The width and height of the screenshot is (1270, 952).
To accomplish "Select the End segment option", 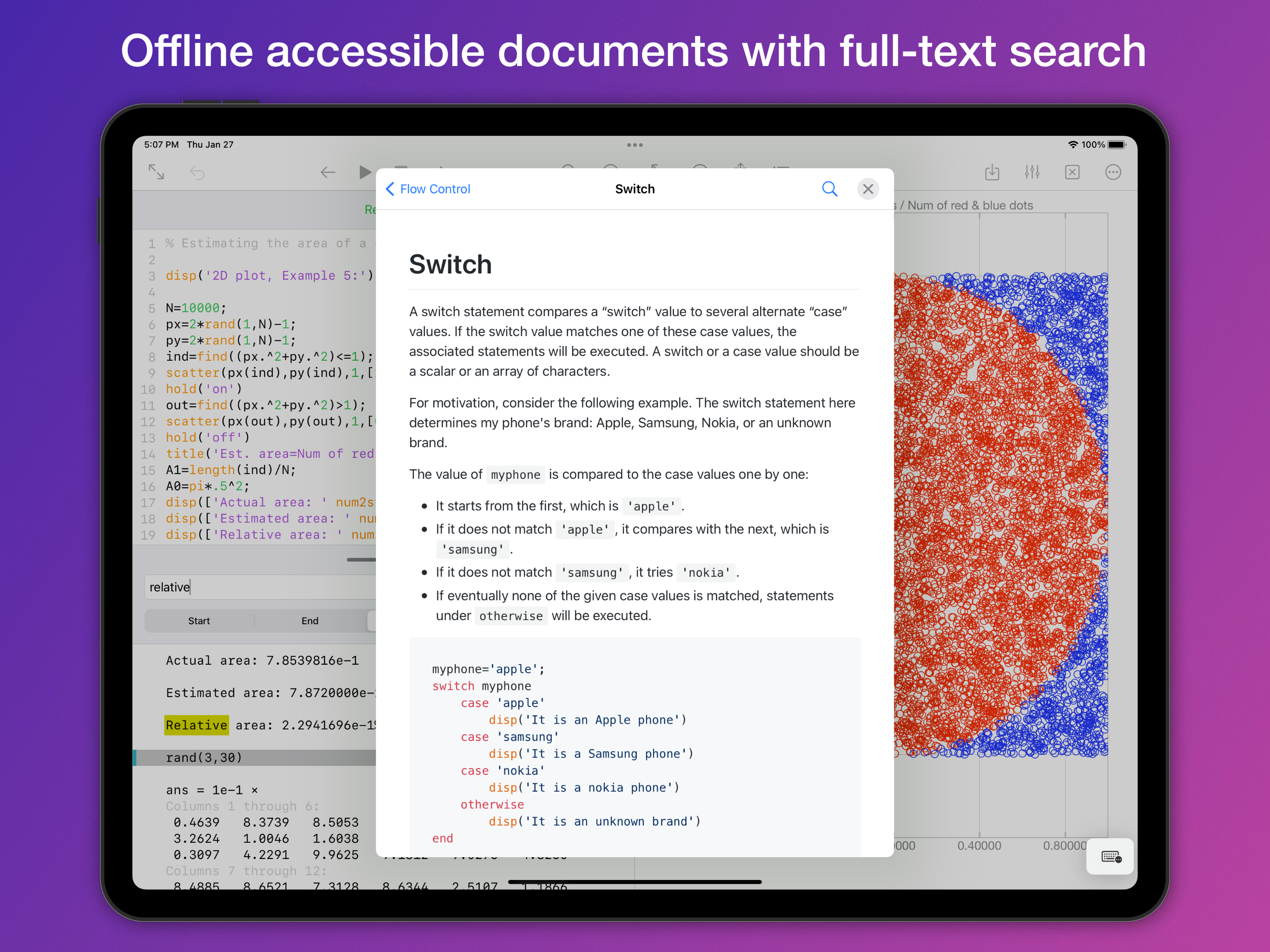I will tap(310, 621).
